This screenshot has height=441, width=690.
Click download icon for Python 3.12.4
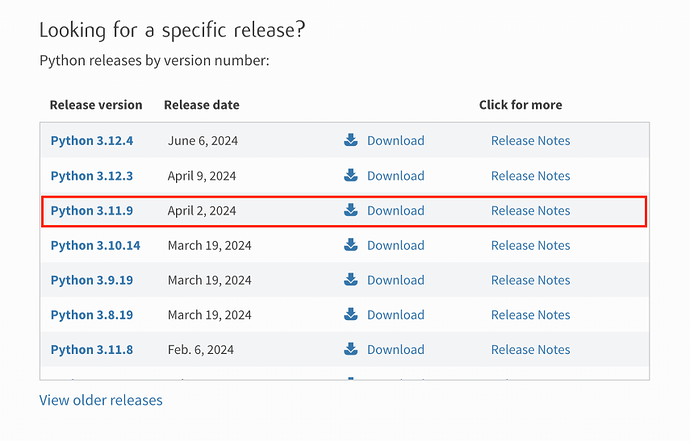point(351,140)
